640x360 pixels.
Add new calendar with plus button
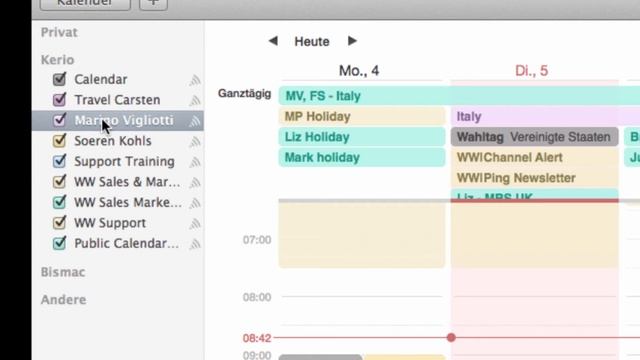click(x=153, y=4)
